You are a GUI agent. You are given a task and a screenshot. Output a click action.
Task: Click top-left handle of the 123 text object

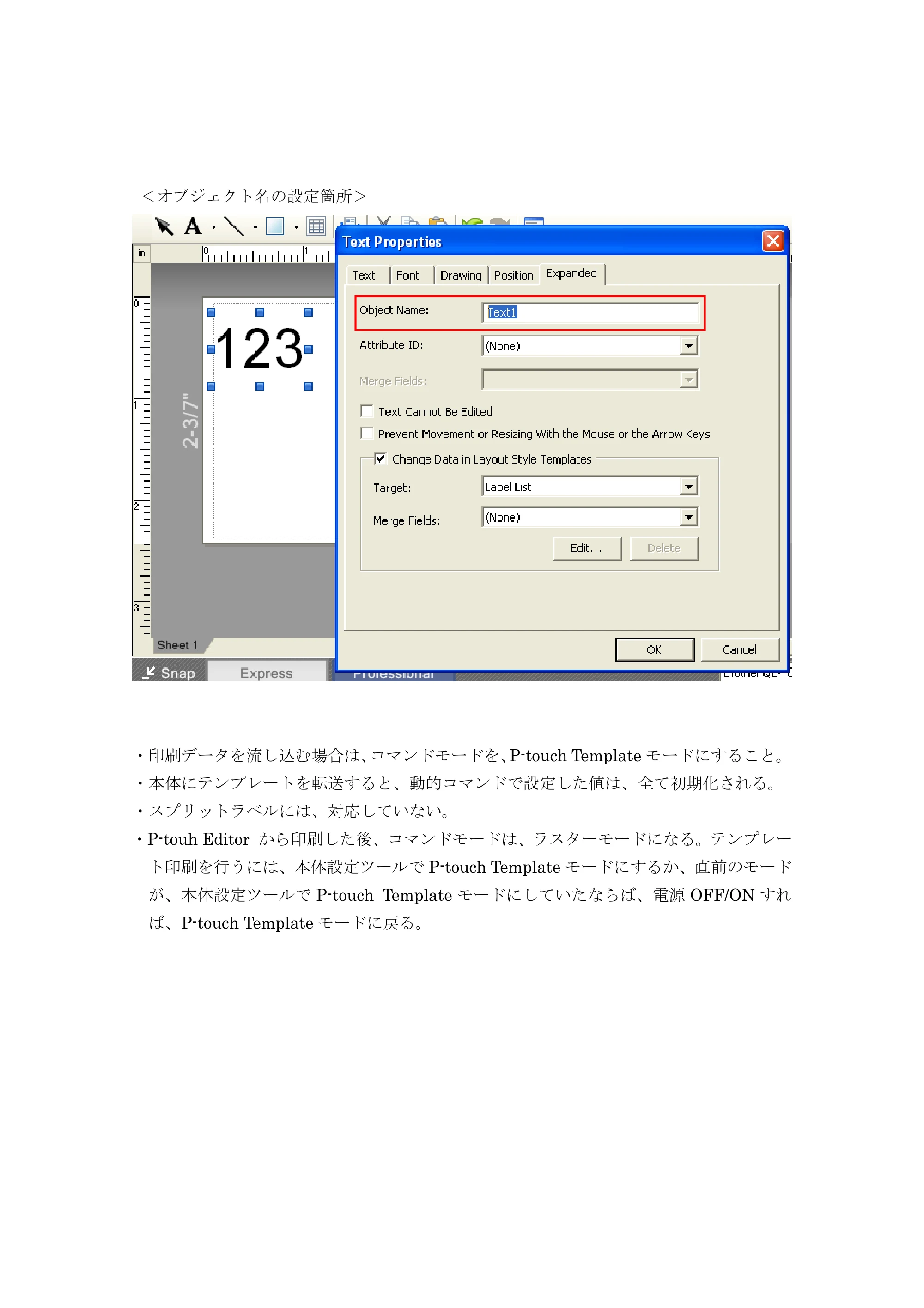[x=211, y=312]
